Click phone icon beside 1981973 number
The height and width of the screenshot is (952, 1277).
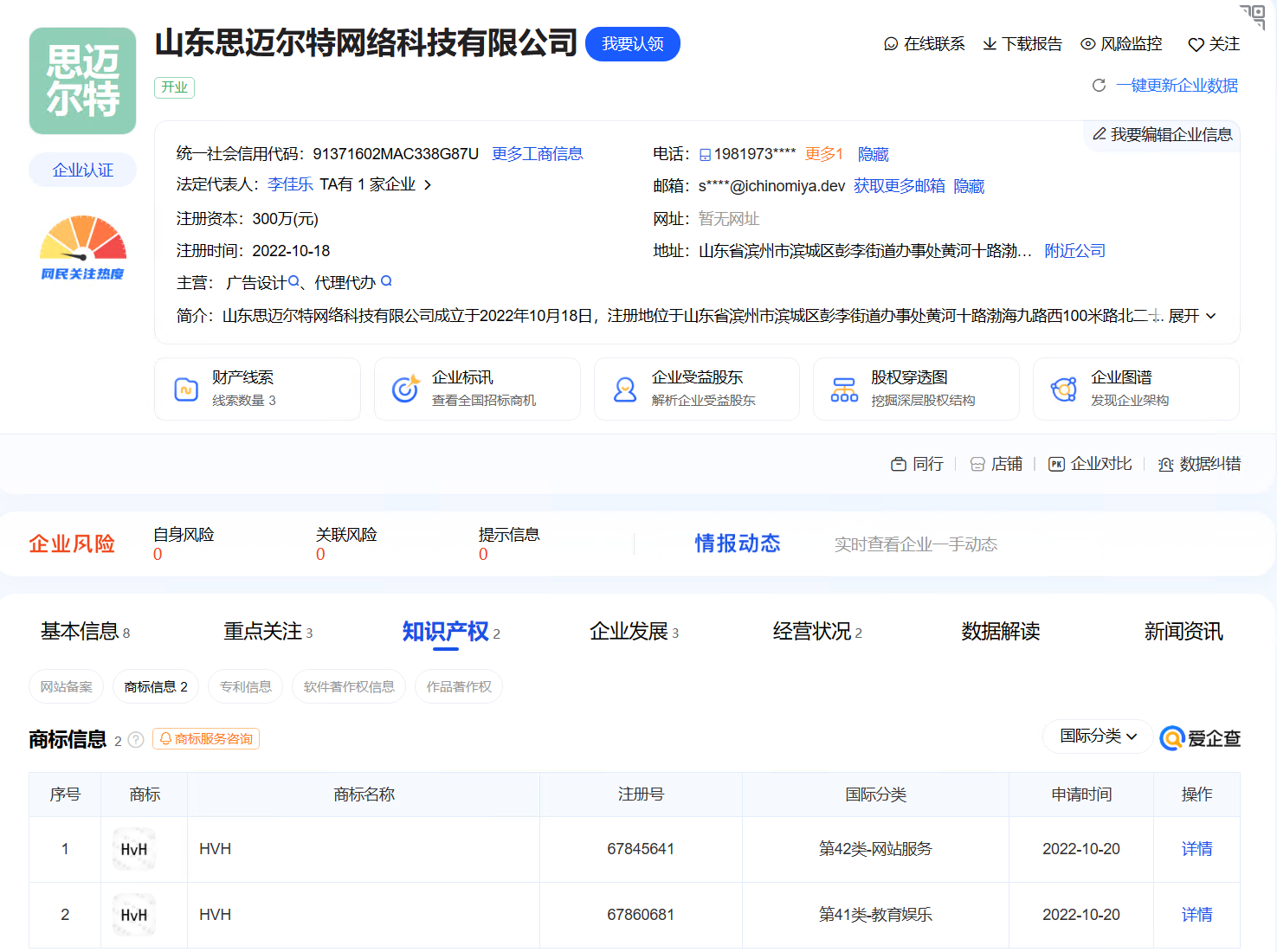pyautogui.click(x=705, y=155)
